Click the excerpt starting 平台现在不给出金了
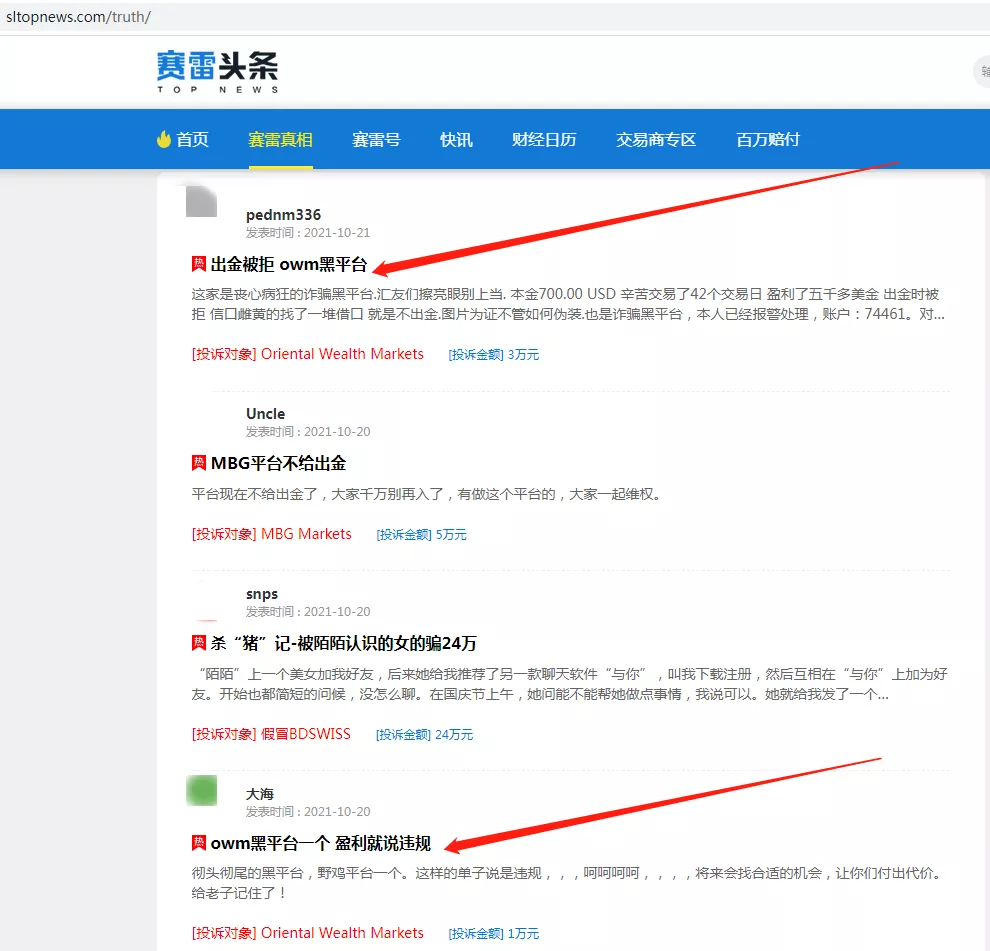This screenshot has height=951, width=990. point(427,494)
